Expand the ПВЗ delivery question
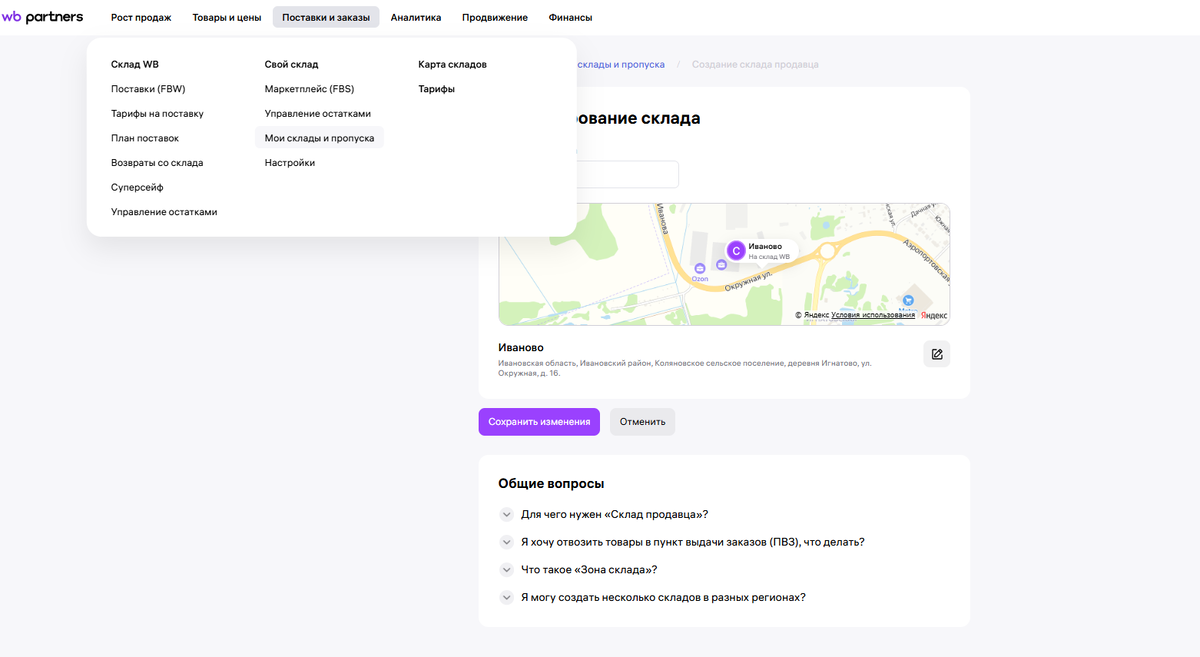This screenshot has width=1200, height=657. pyautogui.click(x=682, y=542)
